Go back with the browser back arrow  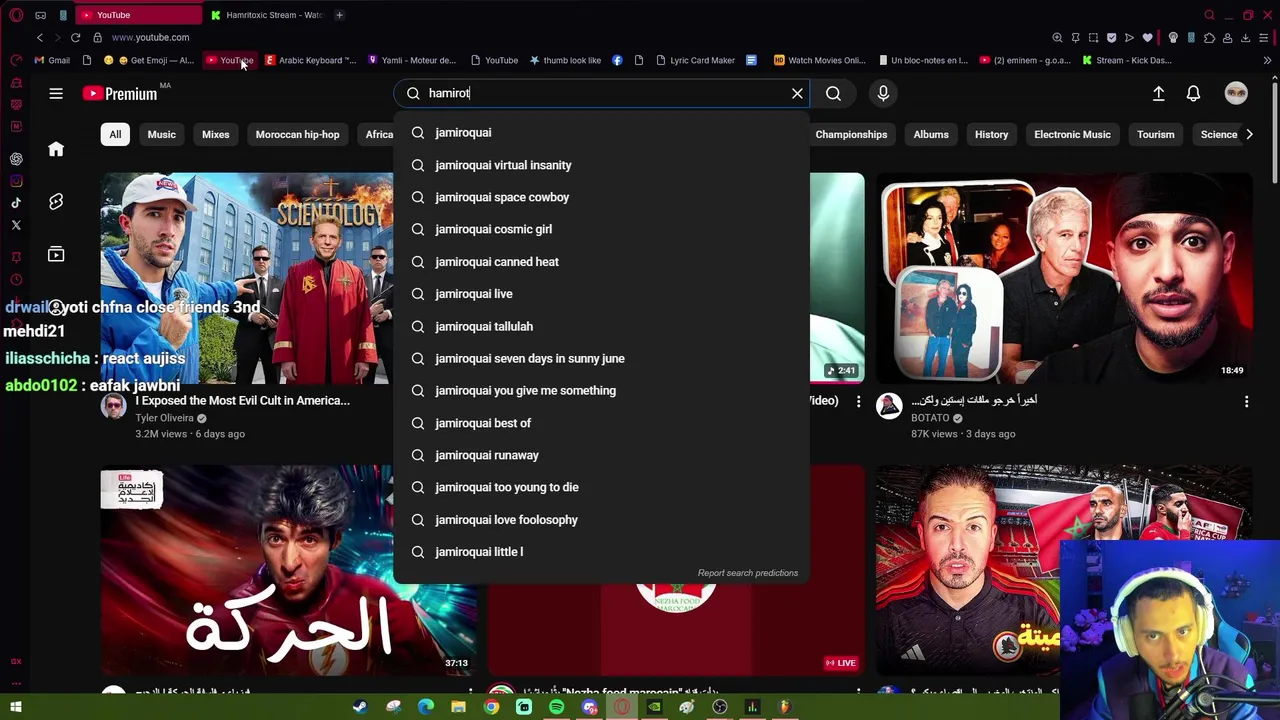click(x=39, y=37)
